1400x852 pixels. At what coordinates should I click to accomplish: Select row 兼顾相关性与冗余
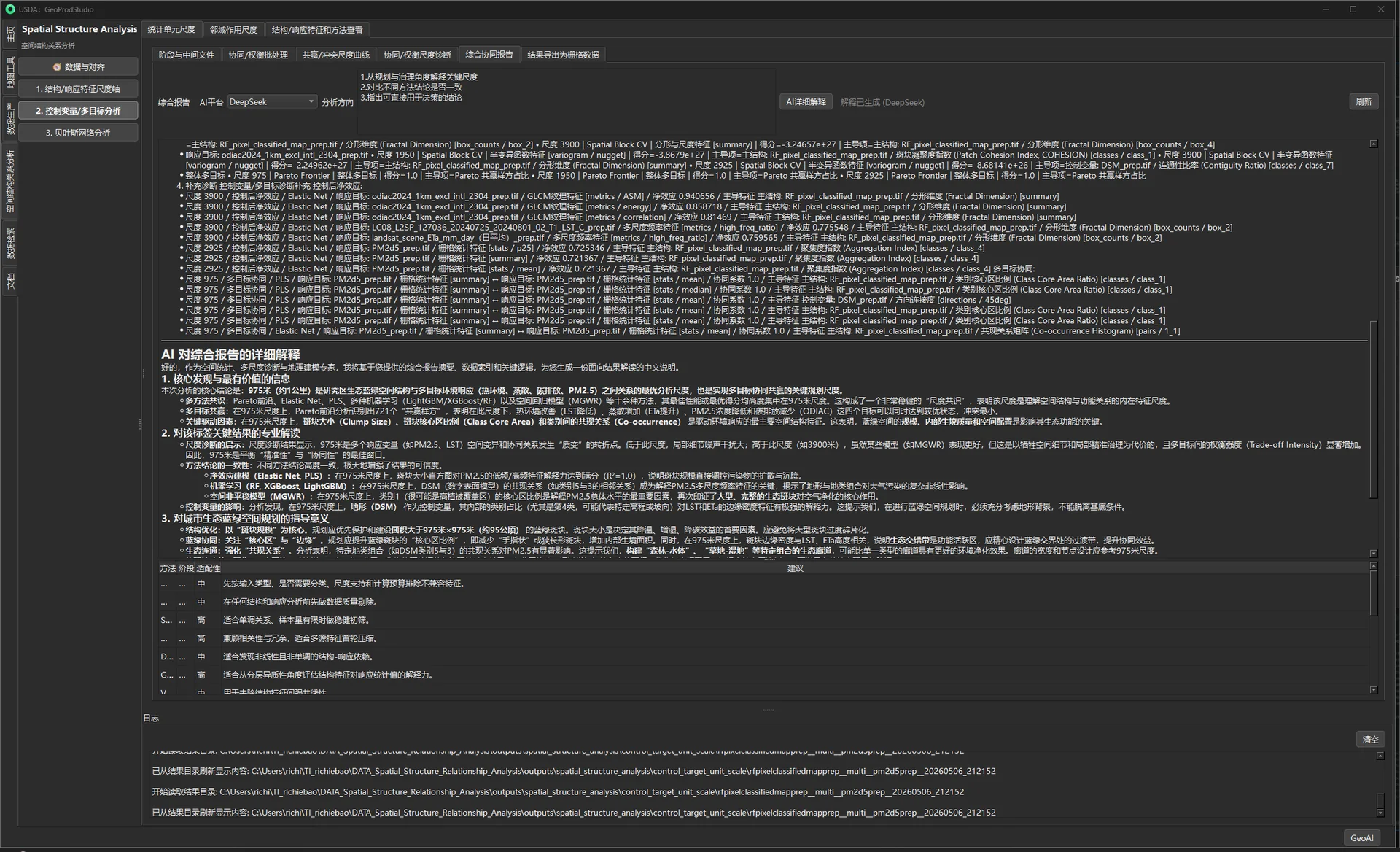tap(763, 639)
